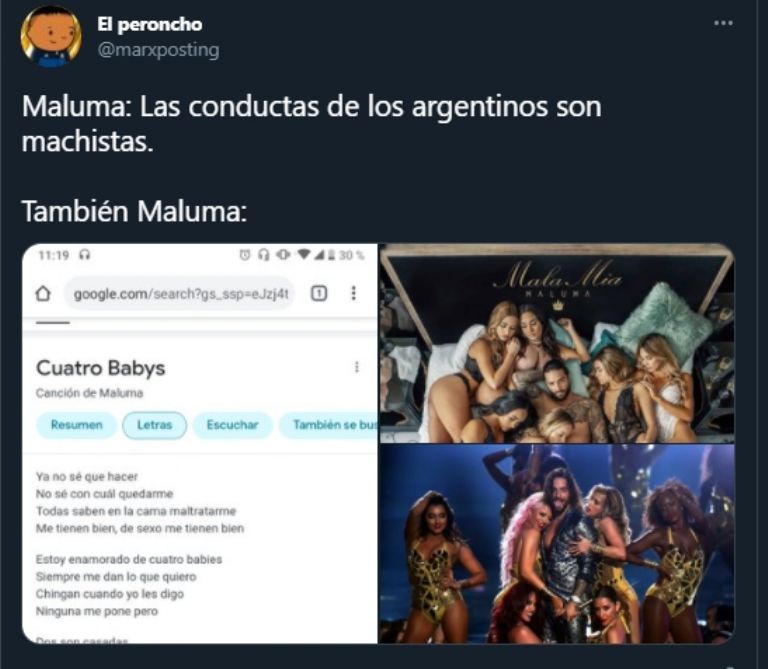The width and height of the screenshot is (768, 669).
Task: Click El peroncho's profile avatar
Action: pyautogui.click(x=51, y=36)
